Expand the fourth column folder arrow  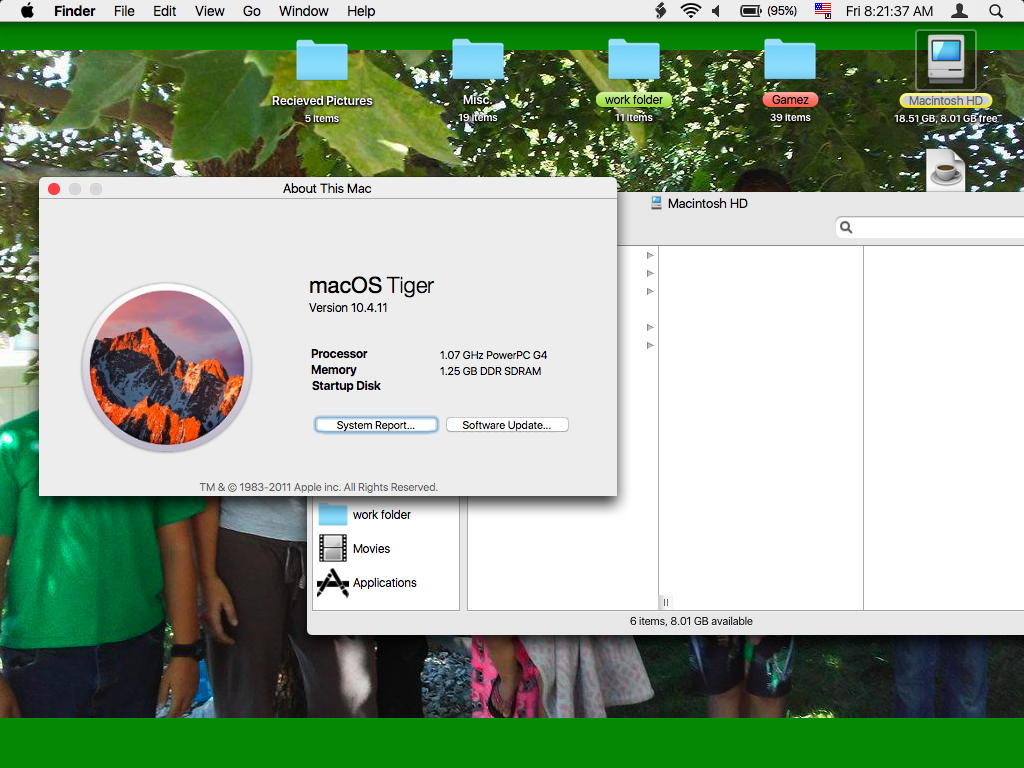point(650,327)
